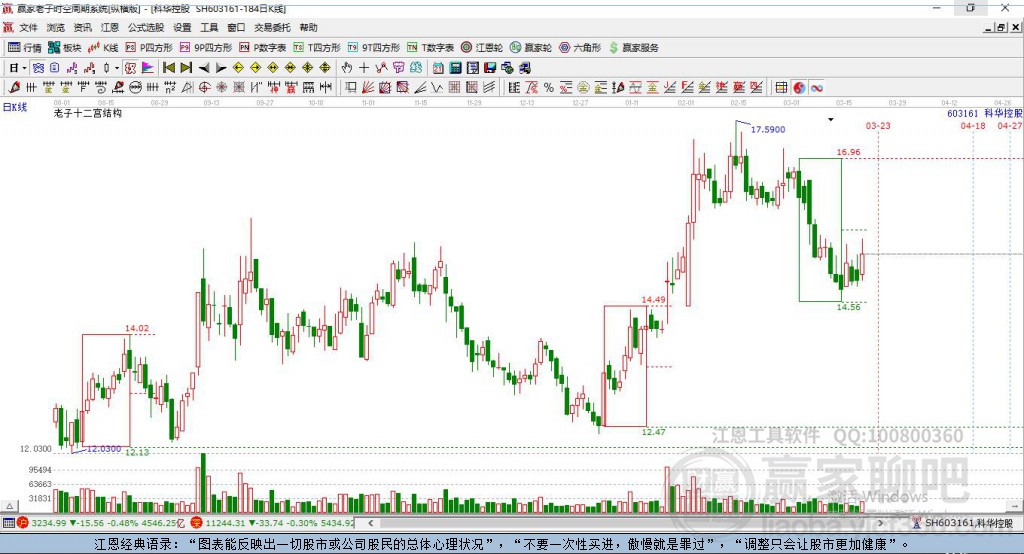Toggle the red yin-yang icon

799,88
